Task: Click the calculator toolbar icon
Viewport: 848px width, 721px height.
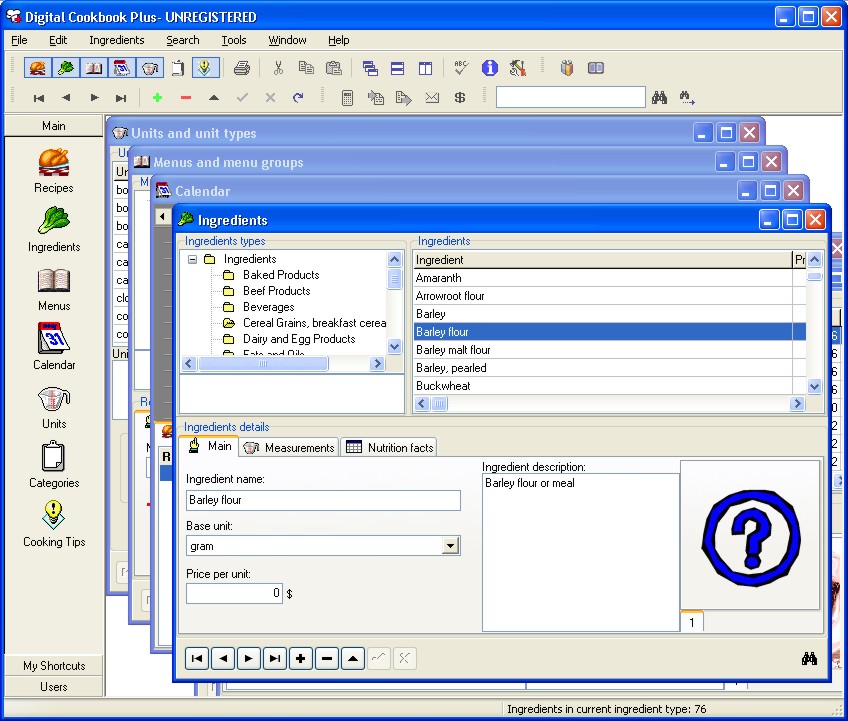Action: [x=347, y=98]
